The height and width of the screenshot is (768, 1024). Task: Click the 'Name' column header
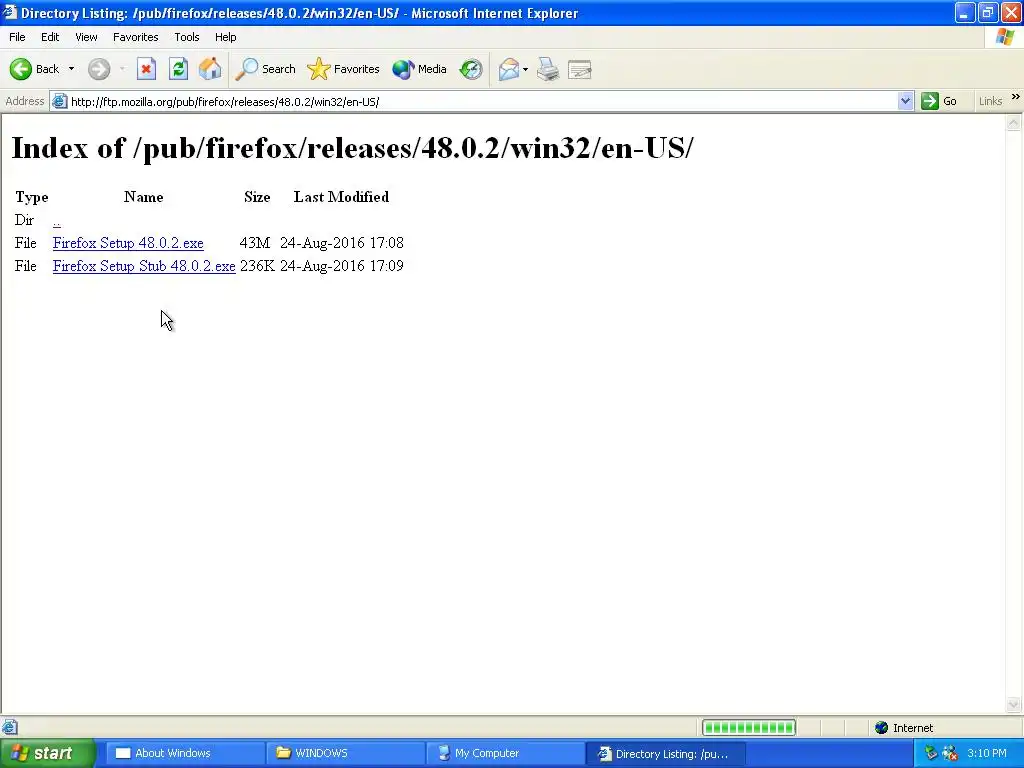(144, 197)
